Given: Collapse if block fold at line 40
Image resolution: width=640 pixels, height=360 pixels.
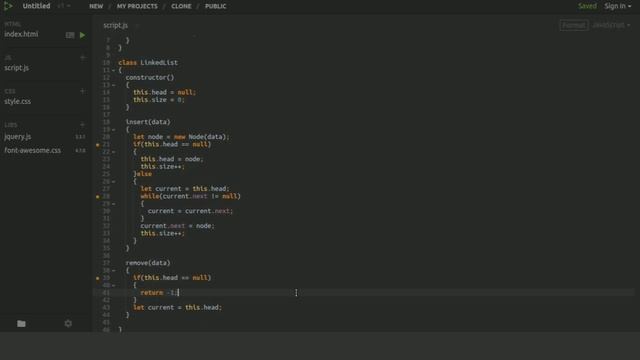Looking at the screenshot, I should click(113, 285).
